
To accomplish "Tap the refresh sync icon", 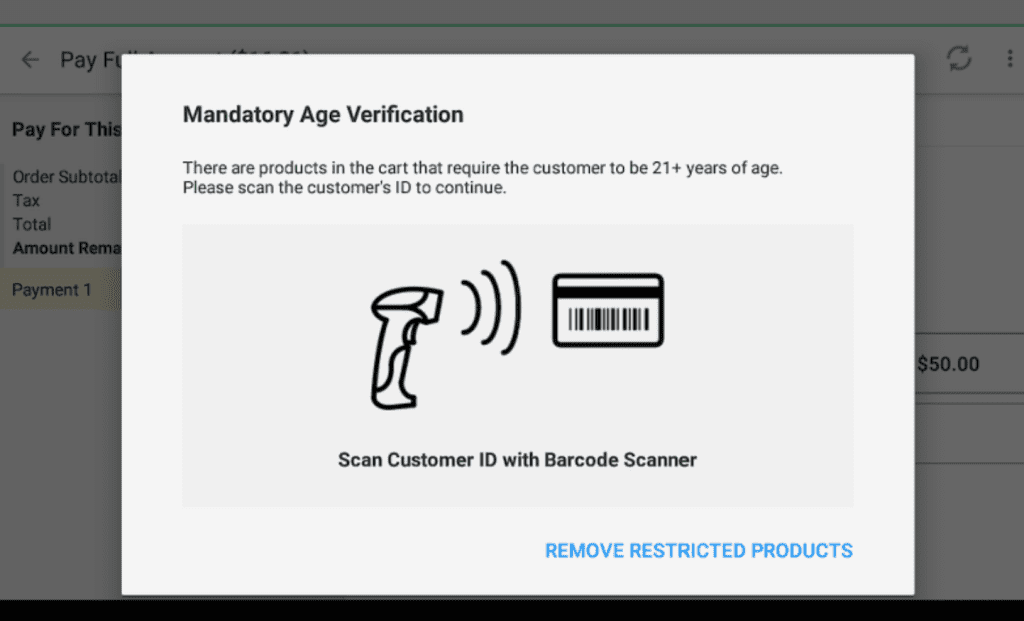I will 959,59.
